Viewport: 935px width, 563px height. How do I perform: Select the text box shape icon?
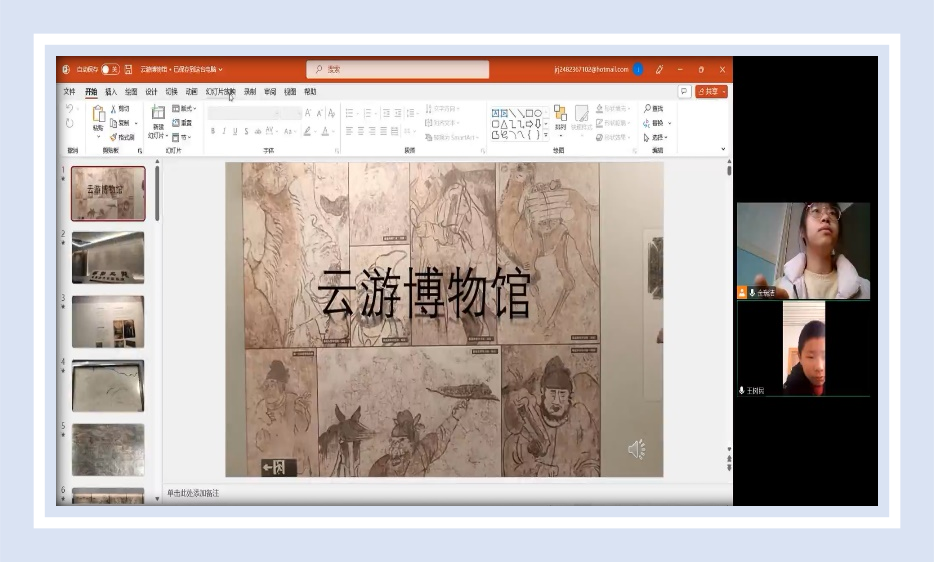click(495, 113)
